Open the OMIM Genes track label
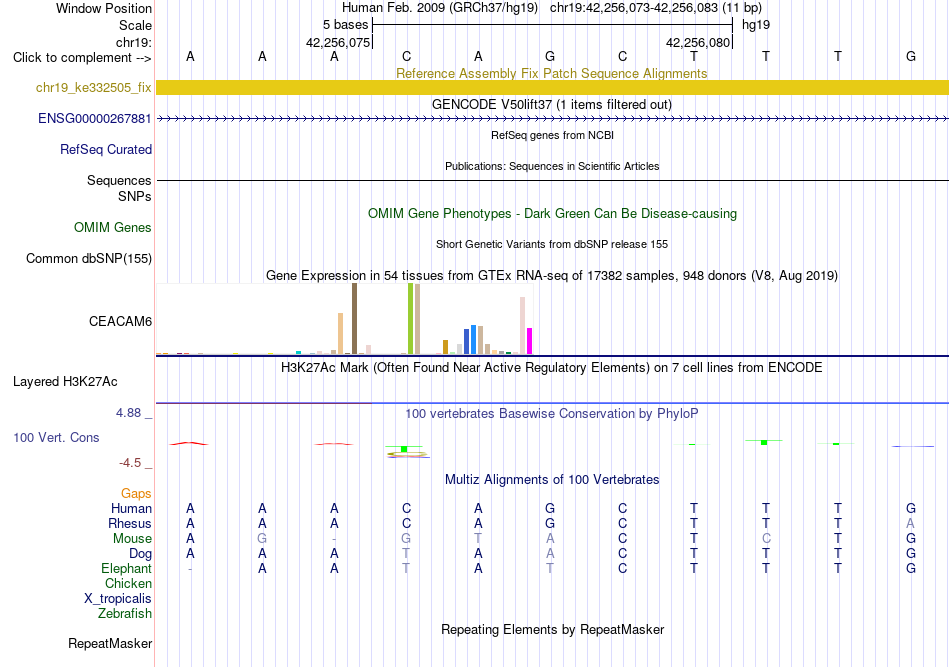 tap(113, 228)
